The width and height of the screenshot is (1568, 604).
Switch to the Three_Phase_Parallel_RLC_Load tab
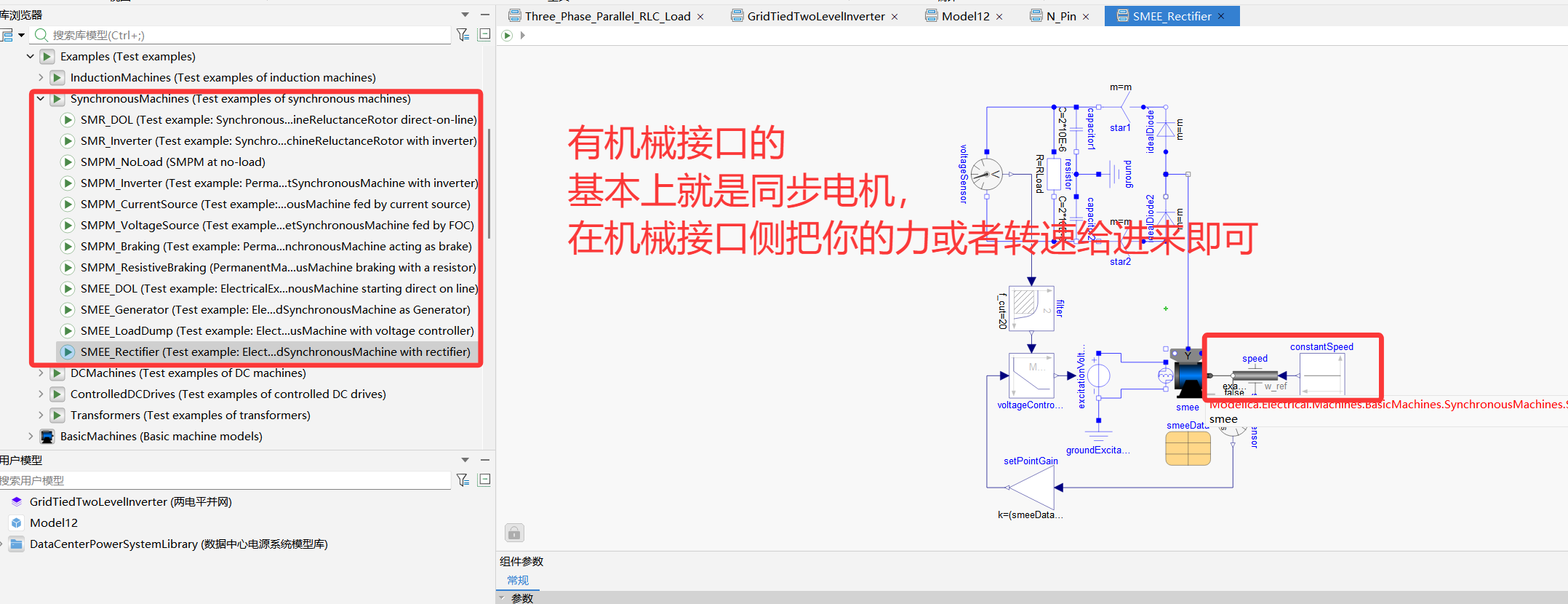point(607,16)
